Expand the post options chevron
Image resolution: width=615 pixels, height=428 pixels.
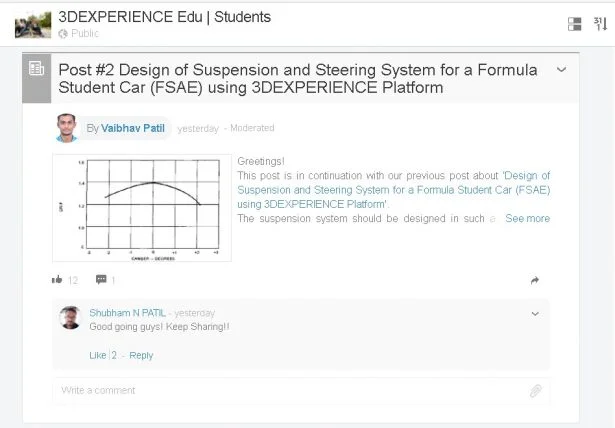(561, 70)
